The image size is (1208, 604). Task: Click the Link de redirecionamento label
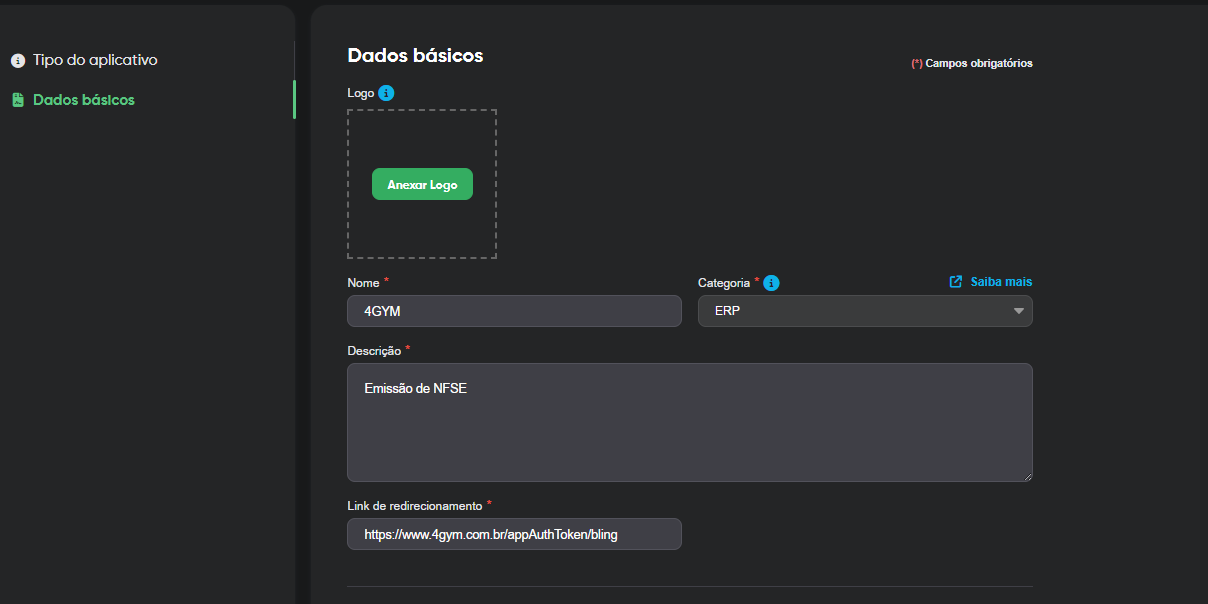[x=414, y=506]
